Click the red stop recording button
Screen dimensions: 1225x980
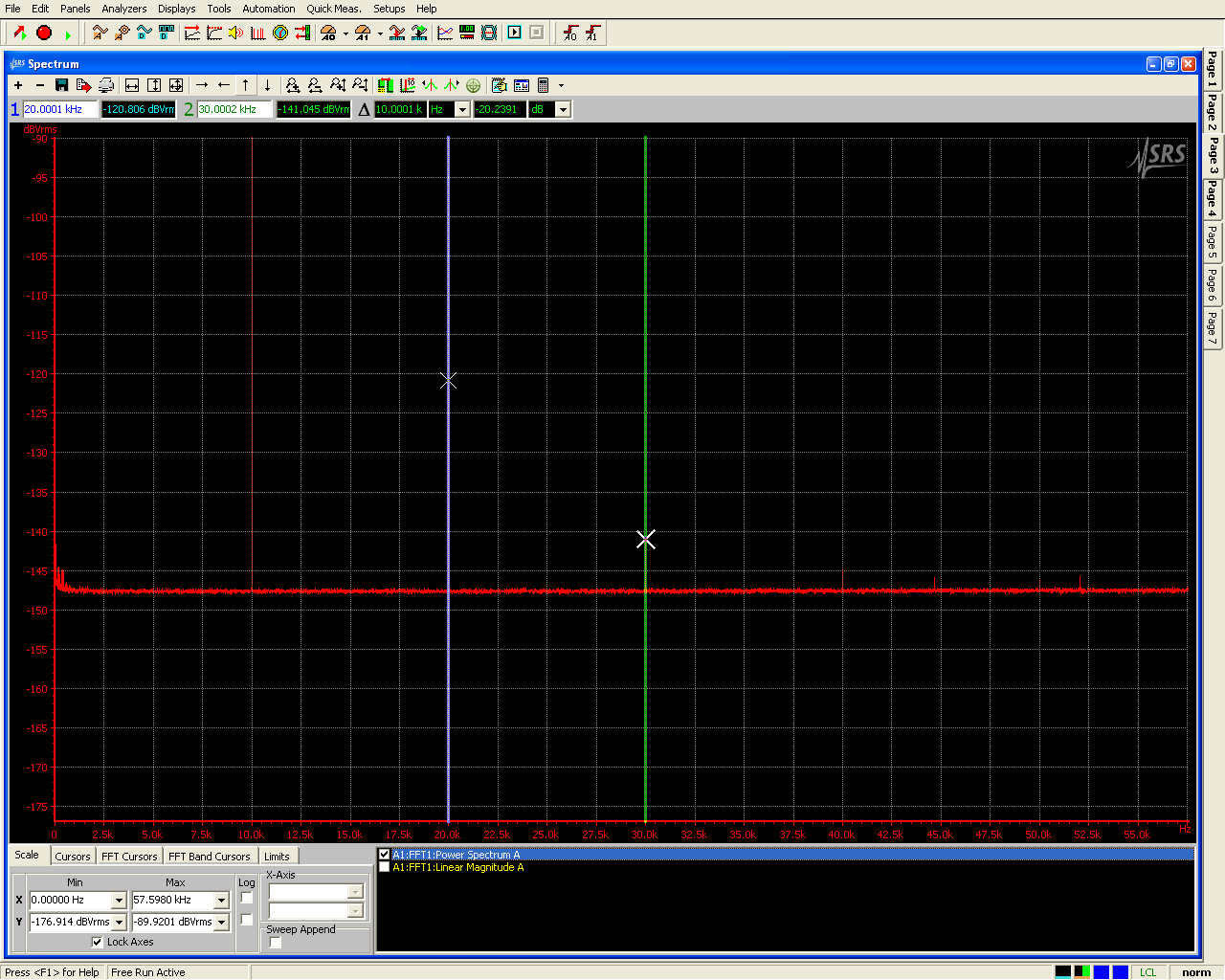tap(44, 33)
